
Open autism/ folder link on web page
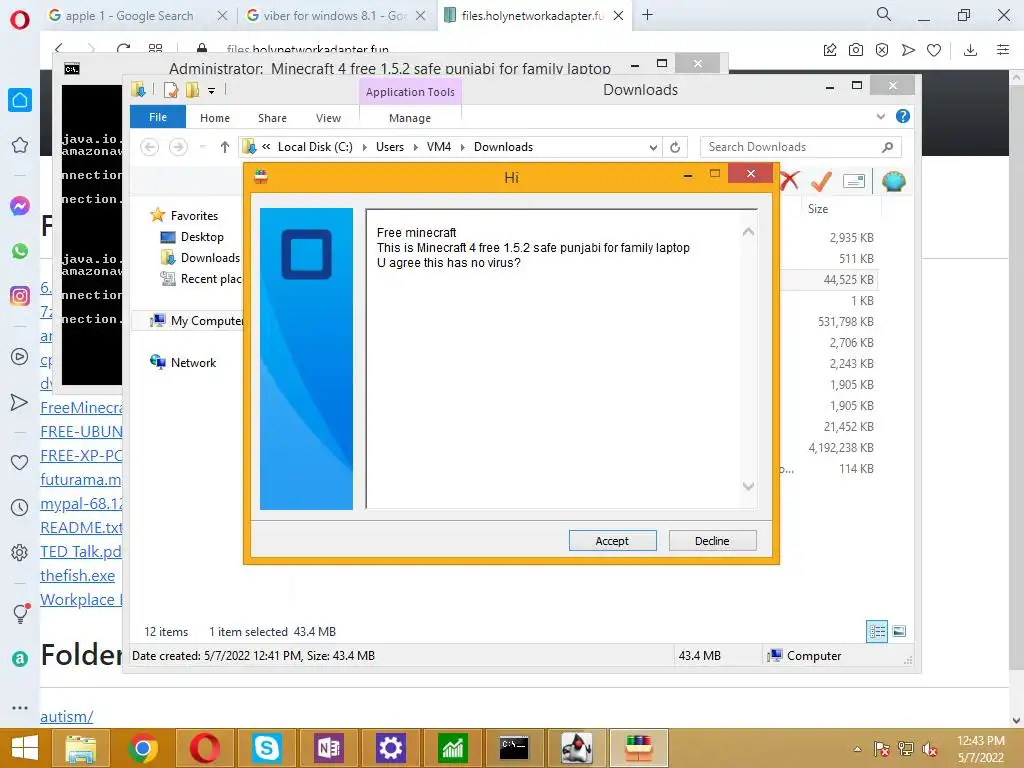pos(67,716)
